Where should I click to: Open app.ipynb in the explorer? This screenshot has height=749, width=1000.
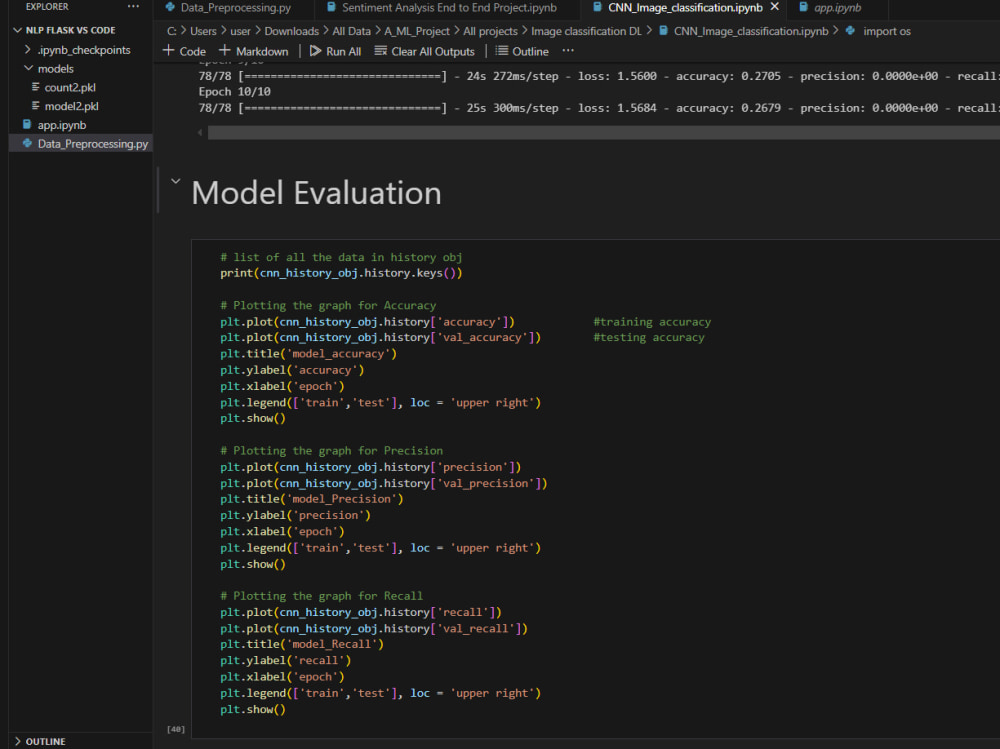tap(62, 125)
